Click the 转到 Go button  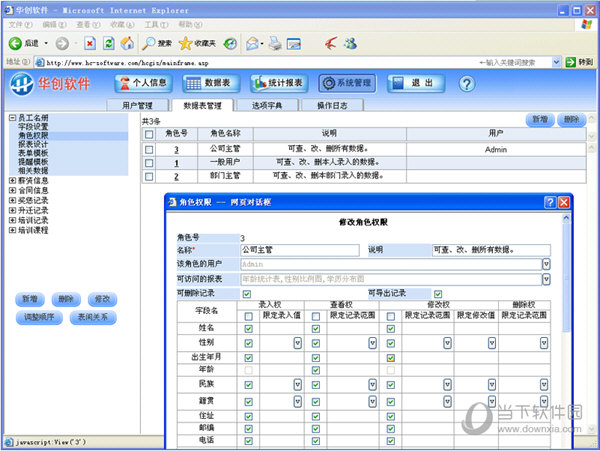coord(579,62)
